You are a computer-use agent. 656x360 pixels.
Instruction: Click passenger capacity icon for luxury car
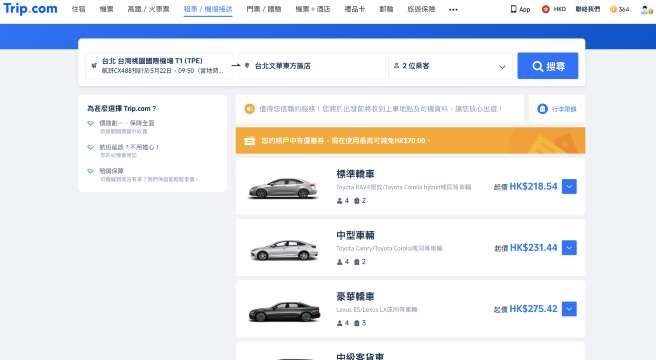coord(340,323)
